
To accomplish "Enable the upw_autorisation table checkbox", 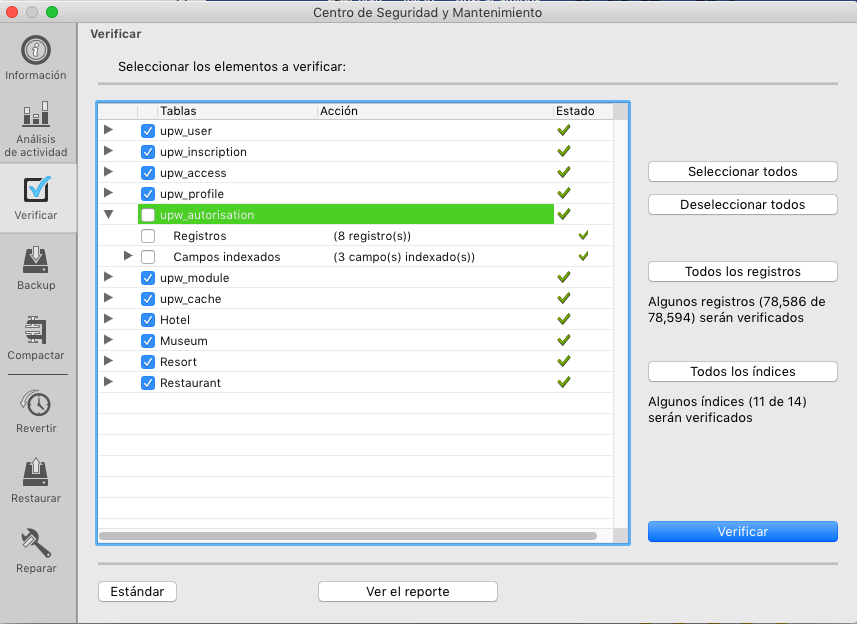I will (148, 215).
